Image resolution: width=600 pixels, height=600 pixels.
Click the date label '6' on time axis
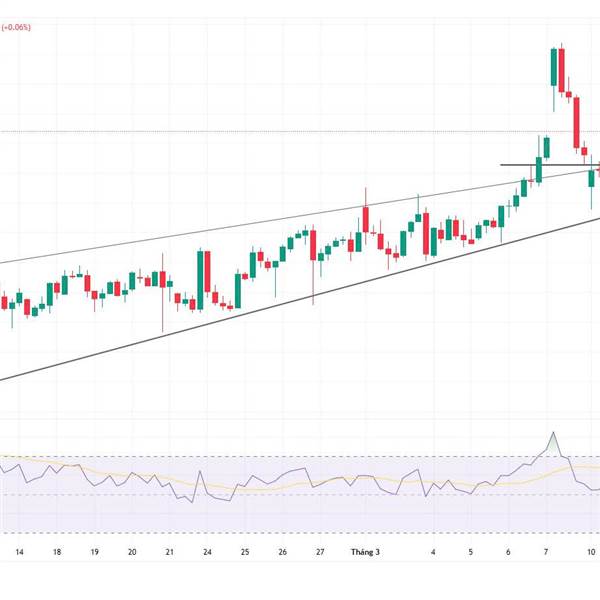[x=508, y=552]
